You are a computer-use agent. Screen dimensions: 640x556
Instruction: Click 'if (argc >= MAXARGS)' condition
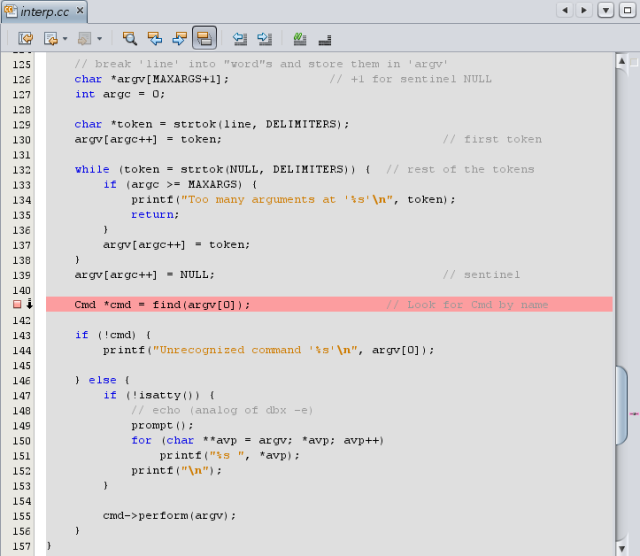coord(173,185)
